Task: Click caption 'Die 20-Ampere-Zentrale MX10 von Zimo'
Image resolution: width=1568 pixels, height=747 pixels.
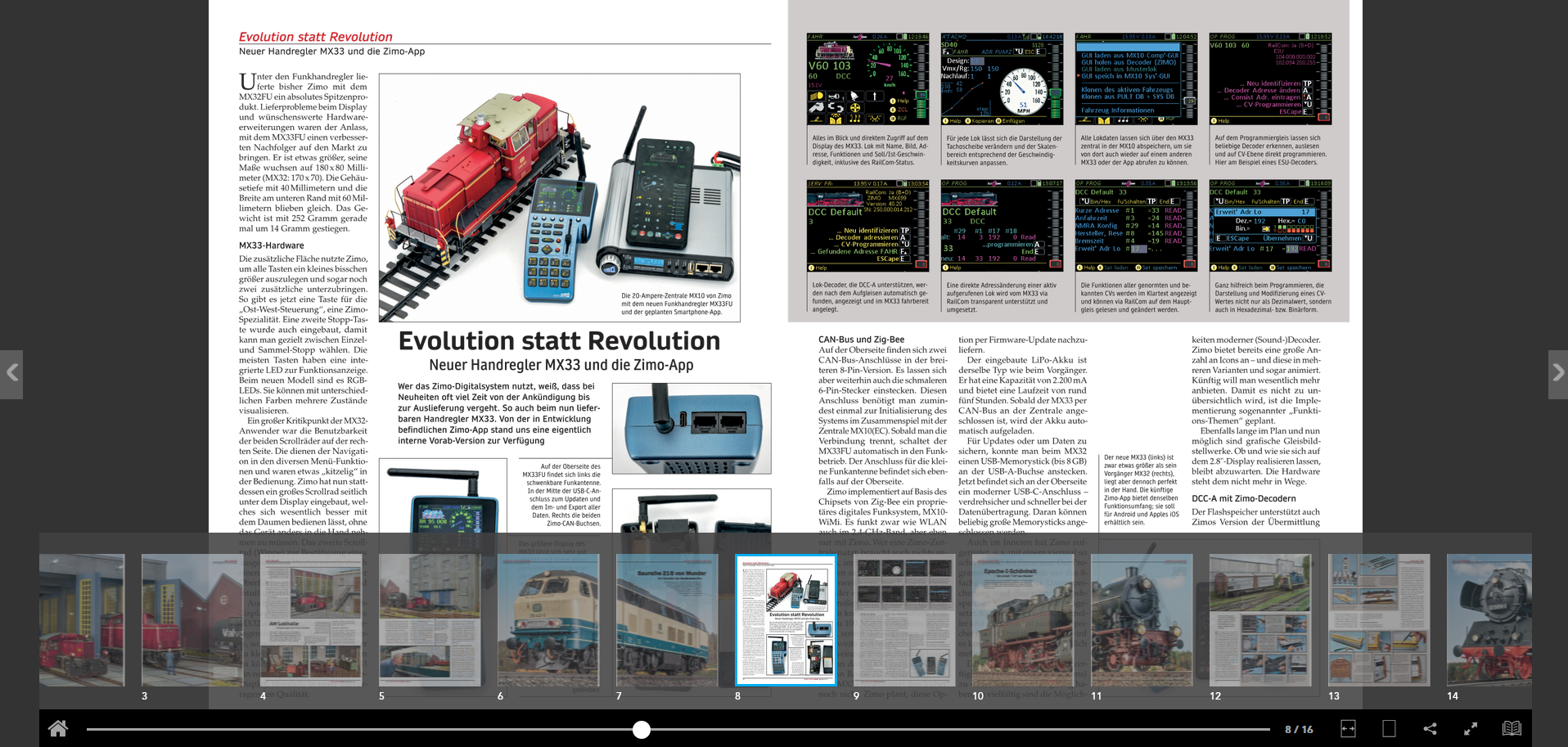Action: [x=676, y=296]
